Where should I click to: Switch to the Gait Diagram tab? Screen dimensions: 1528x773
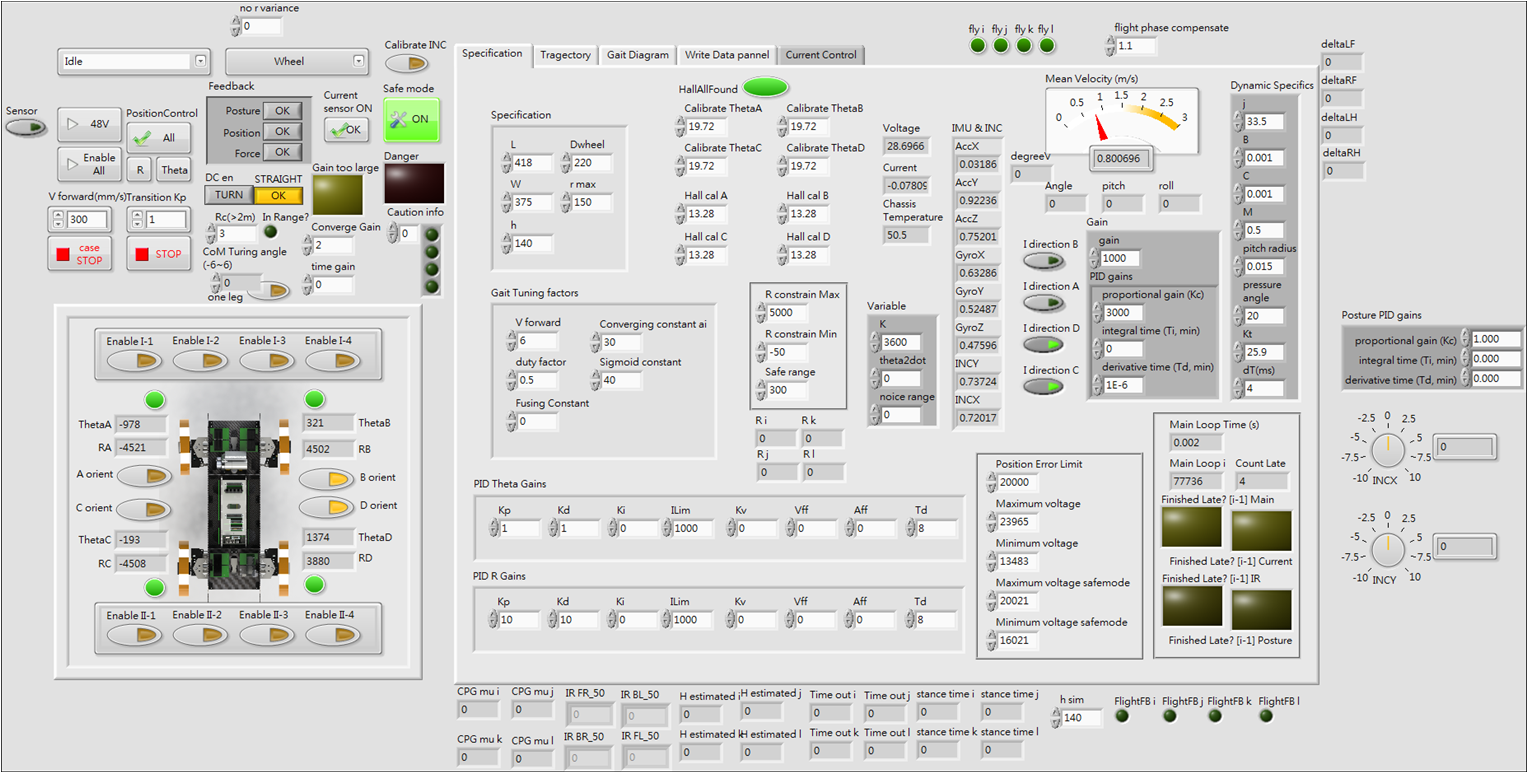pyautogui.click(x=637, y=55)
